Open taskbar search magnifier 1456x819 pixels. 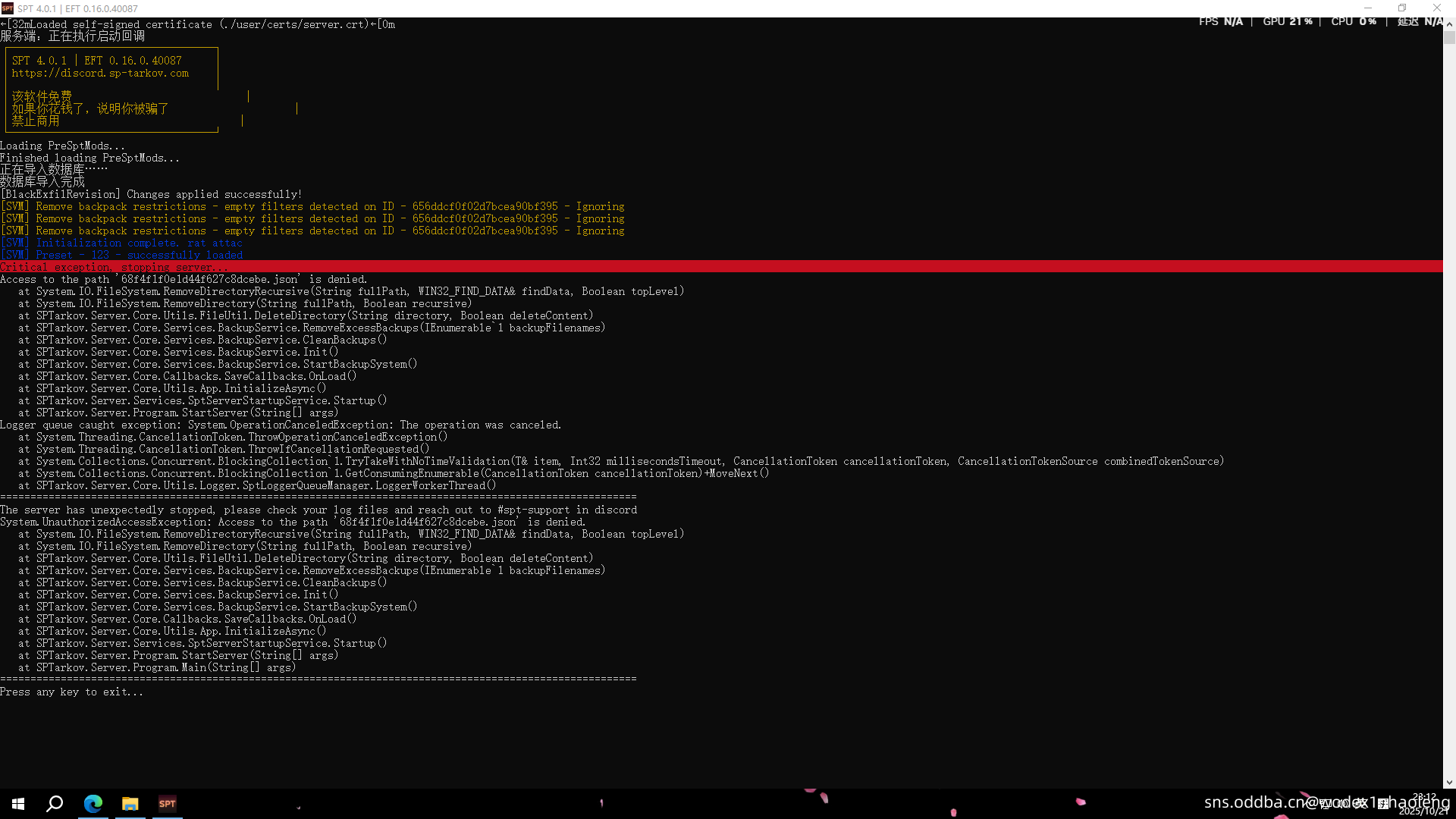coord(55,804)
